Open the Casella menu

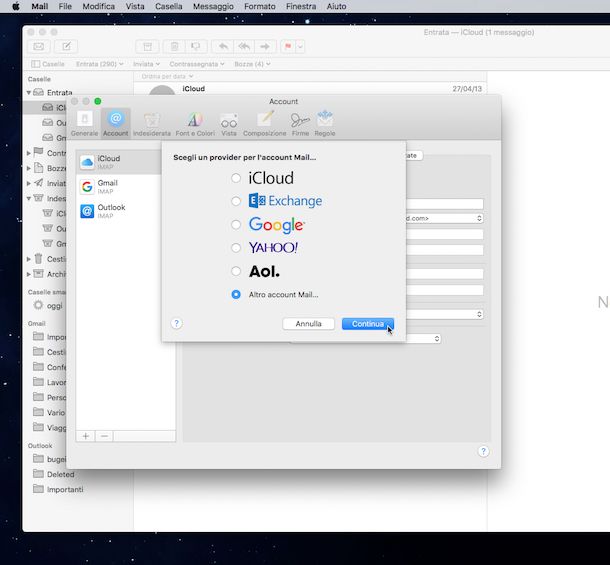(x=168, y=6)
